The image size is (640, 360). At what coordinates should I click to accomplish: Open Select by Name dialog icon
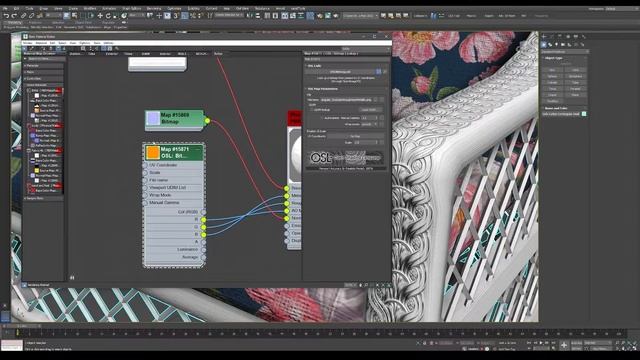[75, 16]
